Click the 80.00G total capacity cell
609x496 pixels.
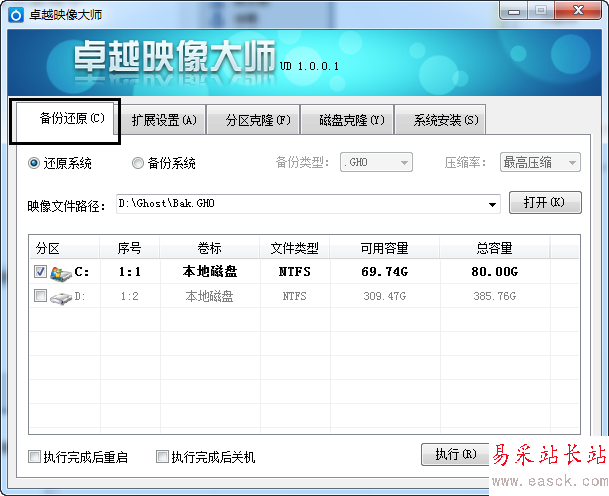coord(494,272)
